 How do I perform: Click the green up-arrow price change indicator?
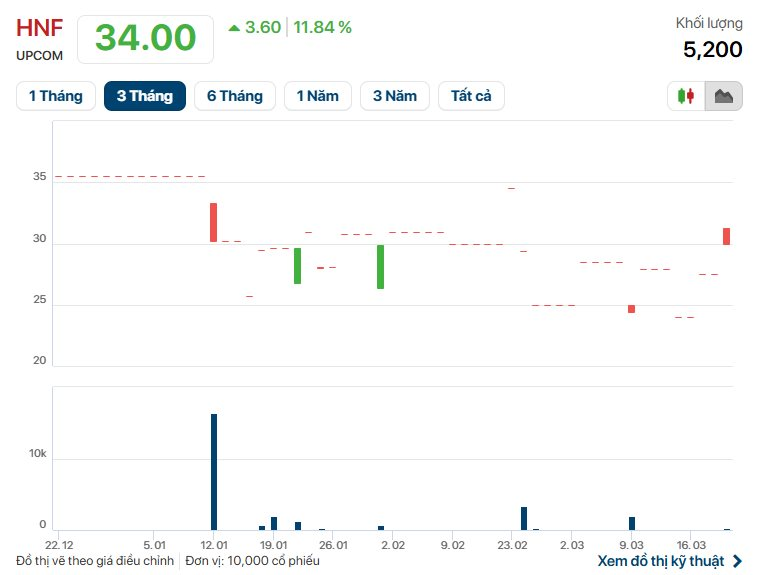[234, 28]
